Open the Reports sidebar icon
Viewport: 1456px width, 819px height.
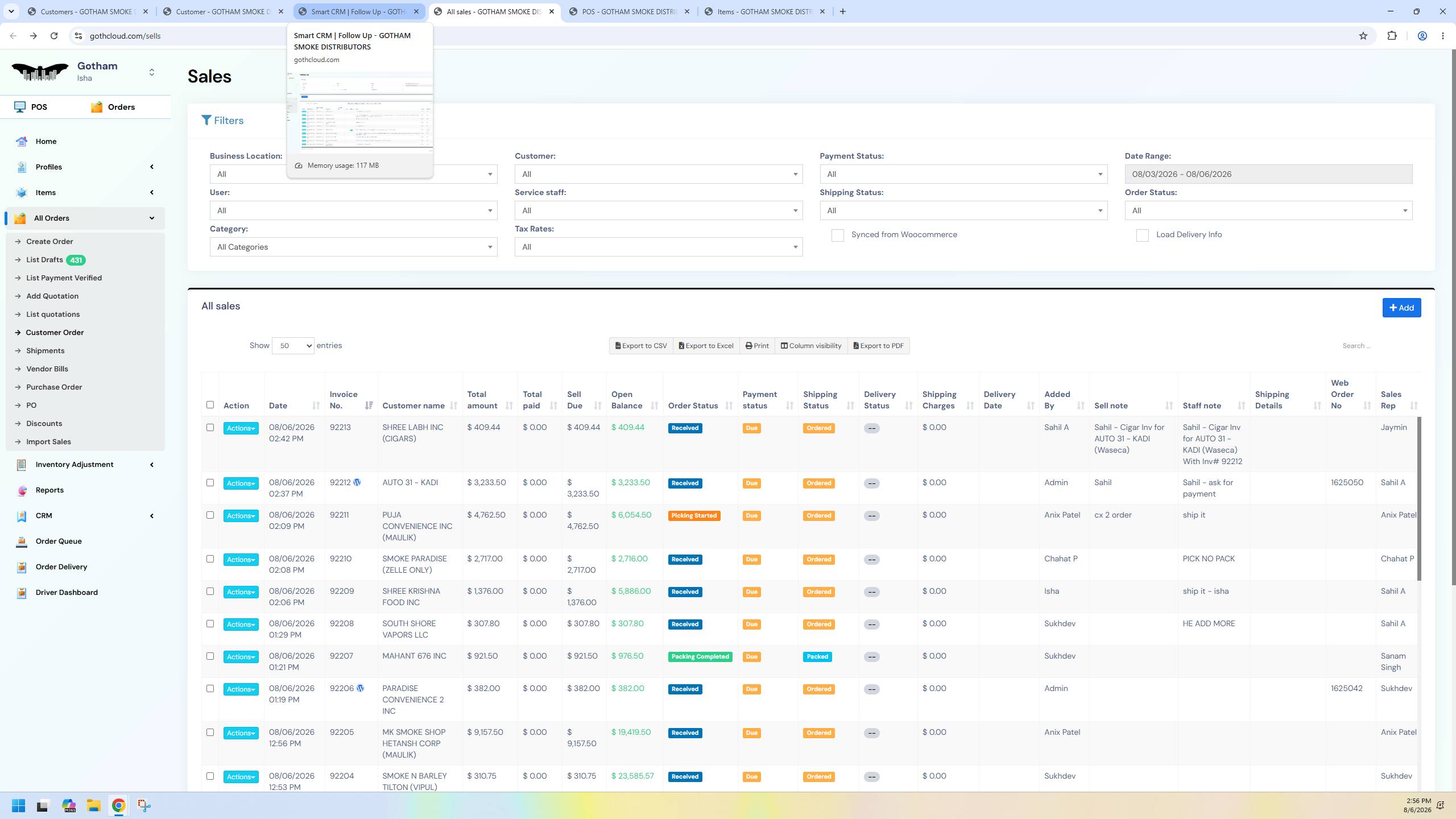[22, 490]
